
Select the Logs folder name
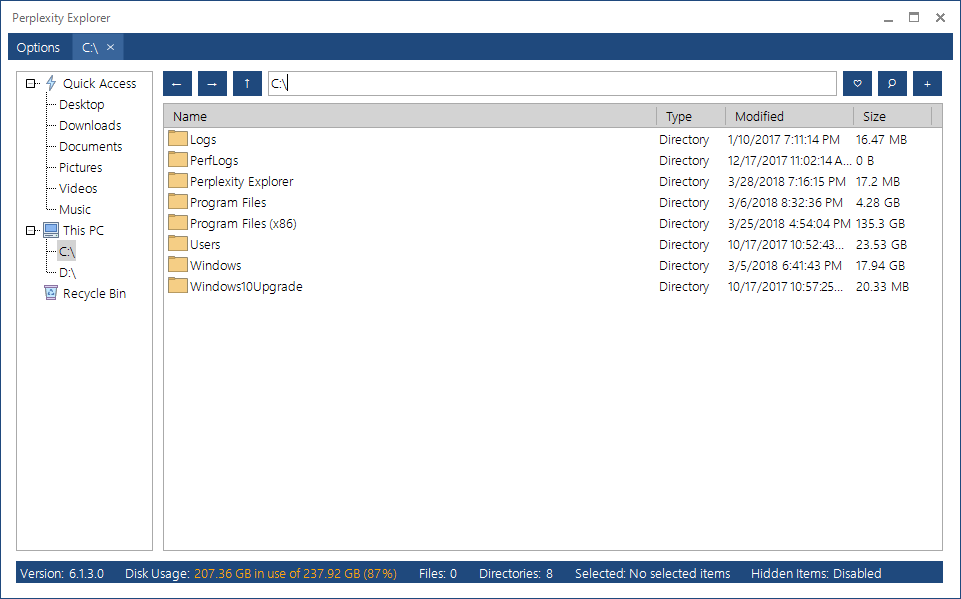(x=203, y=140)
